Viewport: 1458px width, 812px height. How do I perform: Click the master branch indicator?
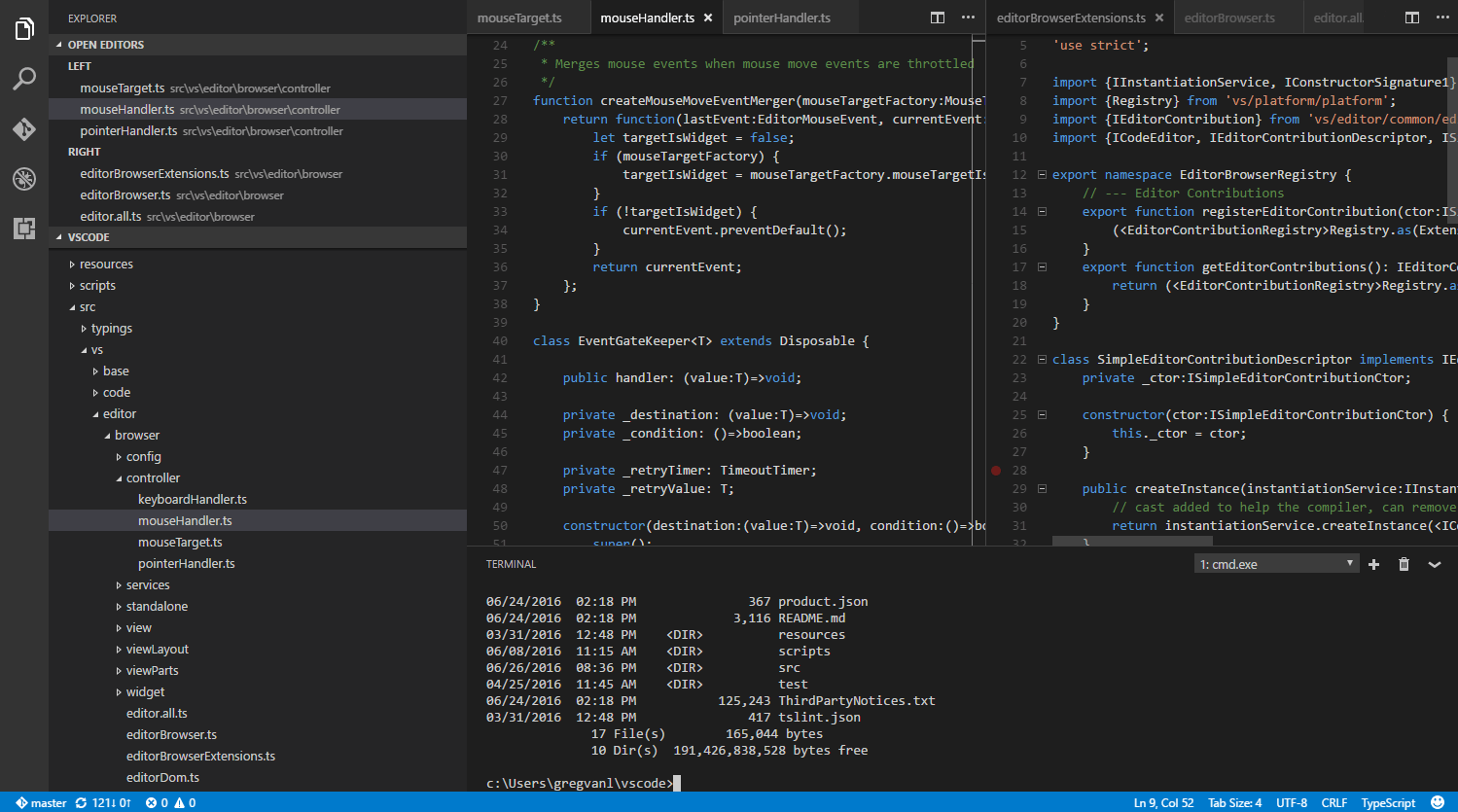(x=40, y=802)
